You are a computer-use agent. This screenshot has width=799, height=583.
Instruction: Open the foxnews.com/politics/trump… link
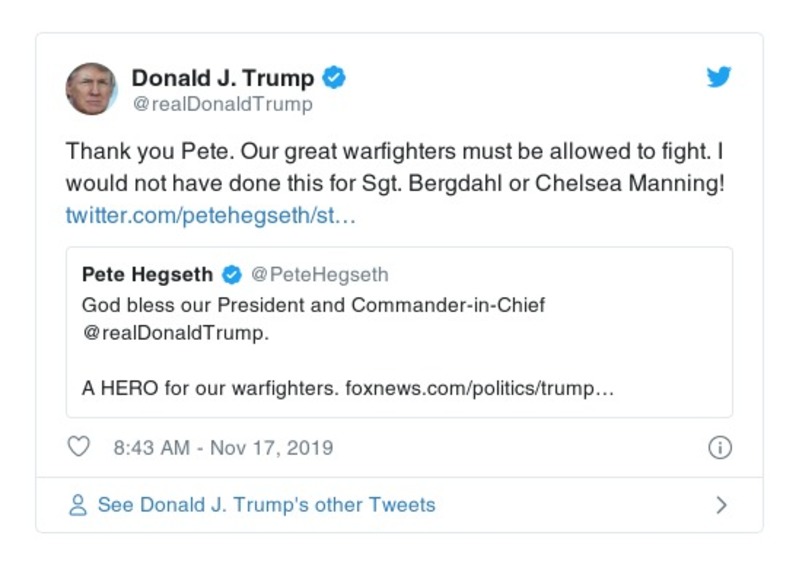pos(479,388)
